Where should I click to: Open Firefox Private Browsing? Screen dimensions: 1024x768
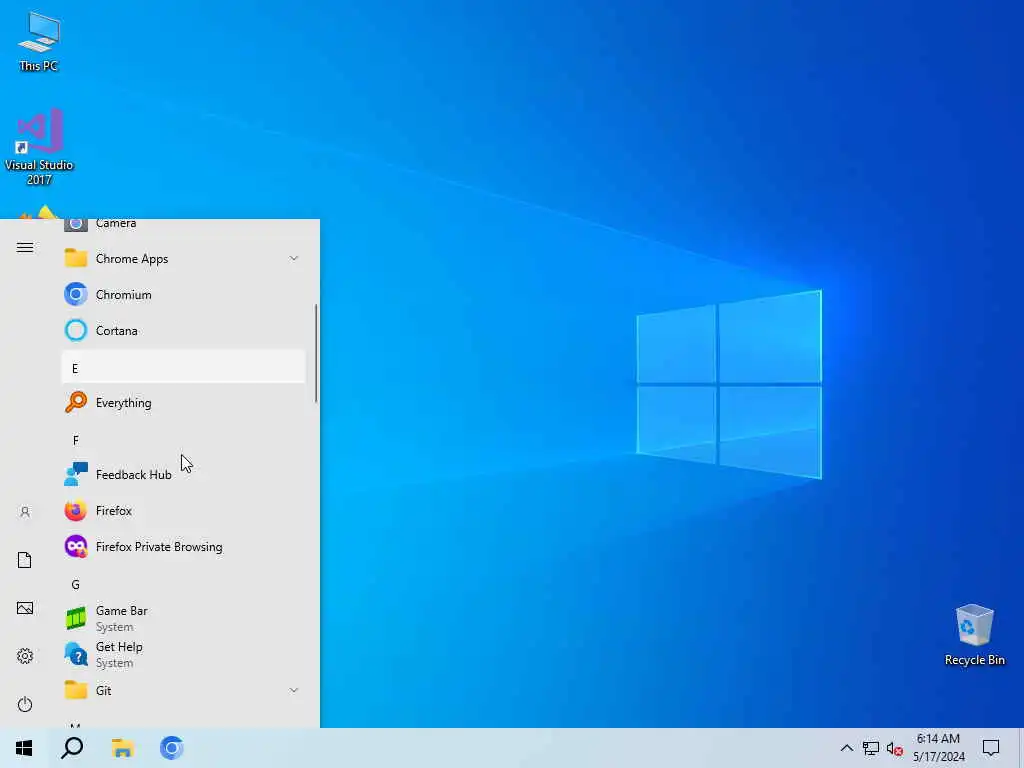(184, 547)
